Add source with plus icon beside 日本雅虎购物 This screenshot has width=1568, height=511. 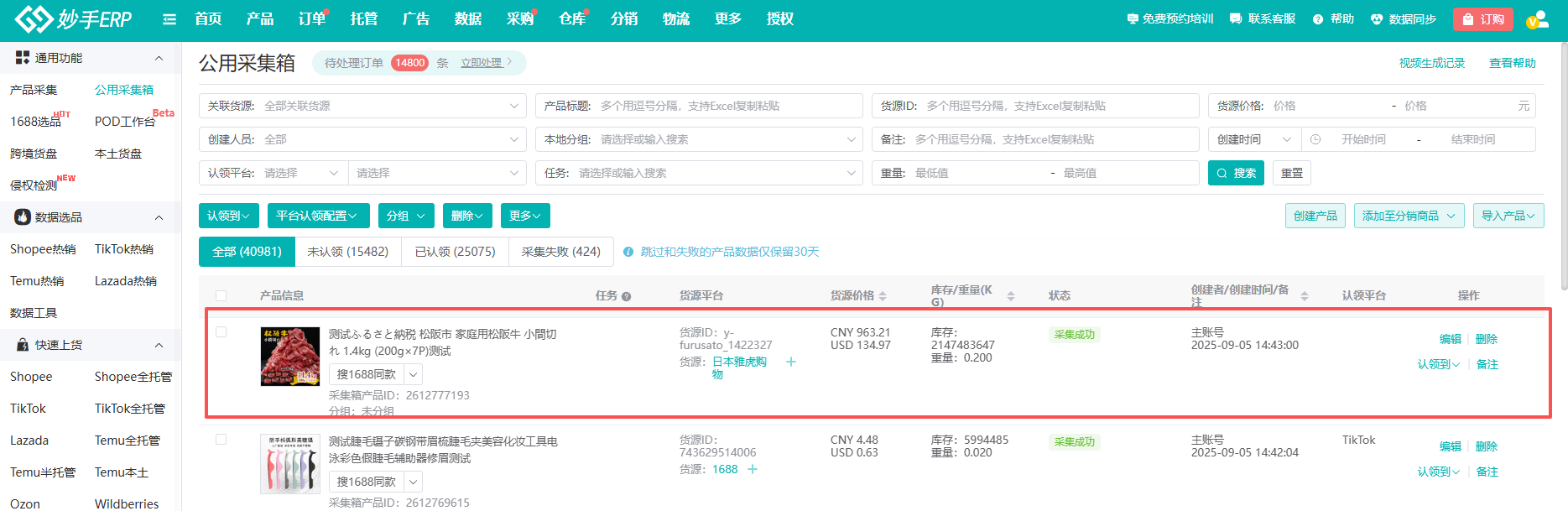click(790, 362)
